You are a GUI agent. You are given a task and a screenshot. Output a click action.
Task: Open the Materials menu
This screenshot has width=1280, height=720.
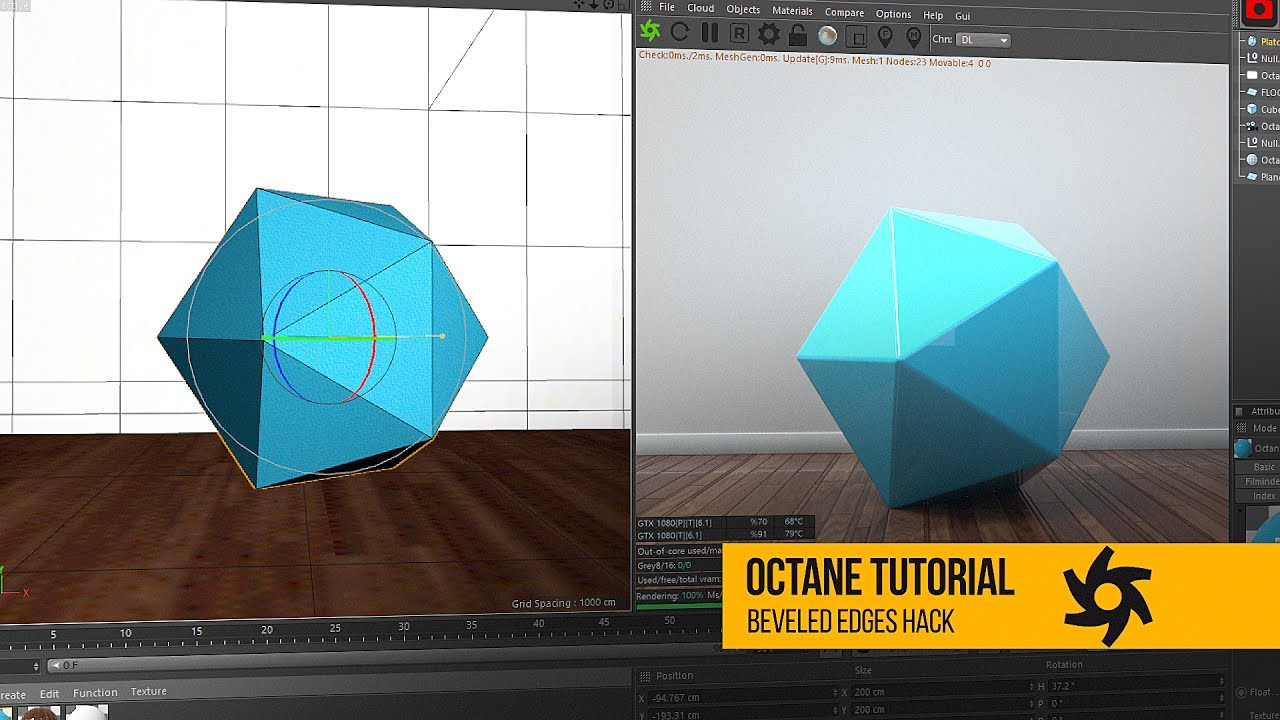coord(792,11)
